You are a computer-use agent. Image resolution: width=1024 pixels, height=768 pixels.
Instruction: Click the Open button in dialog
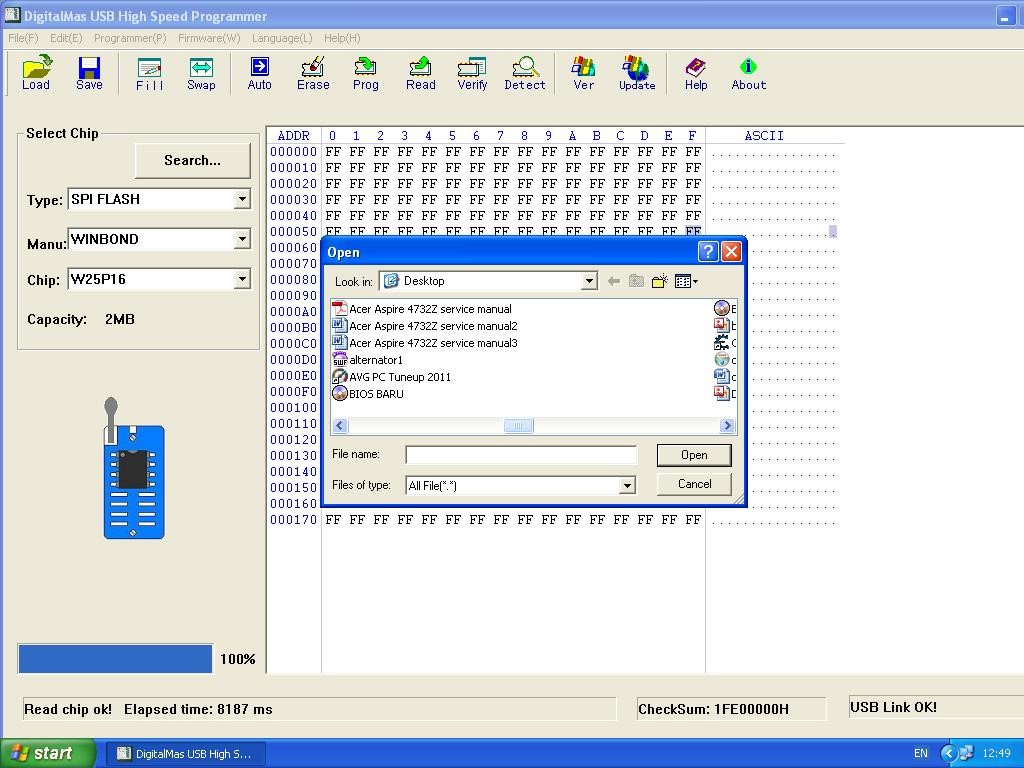(694, 455)
